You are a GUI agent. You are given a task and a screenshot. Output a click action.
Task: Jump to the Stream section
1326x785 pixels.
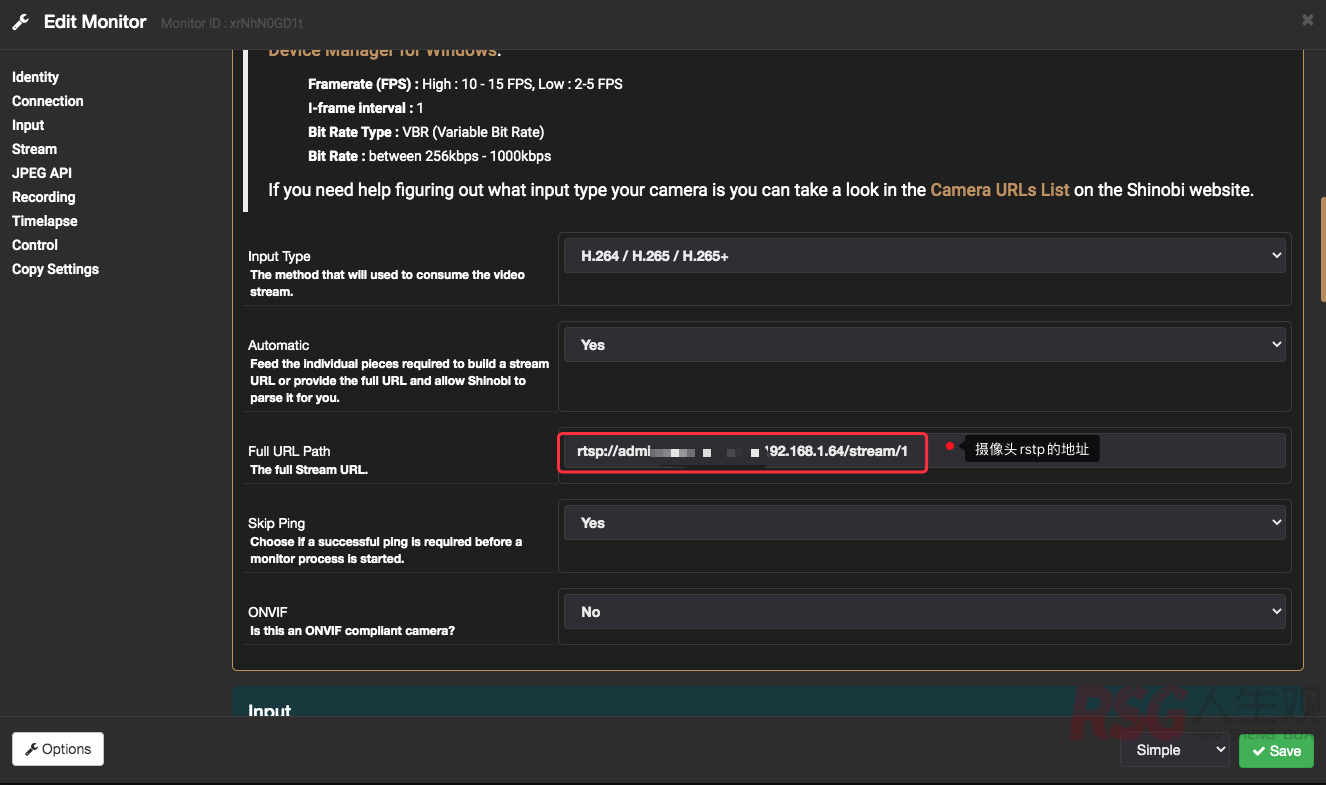pos(34,149)
